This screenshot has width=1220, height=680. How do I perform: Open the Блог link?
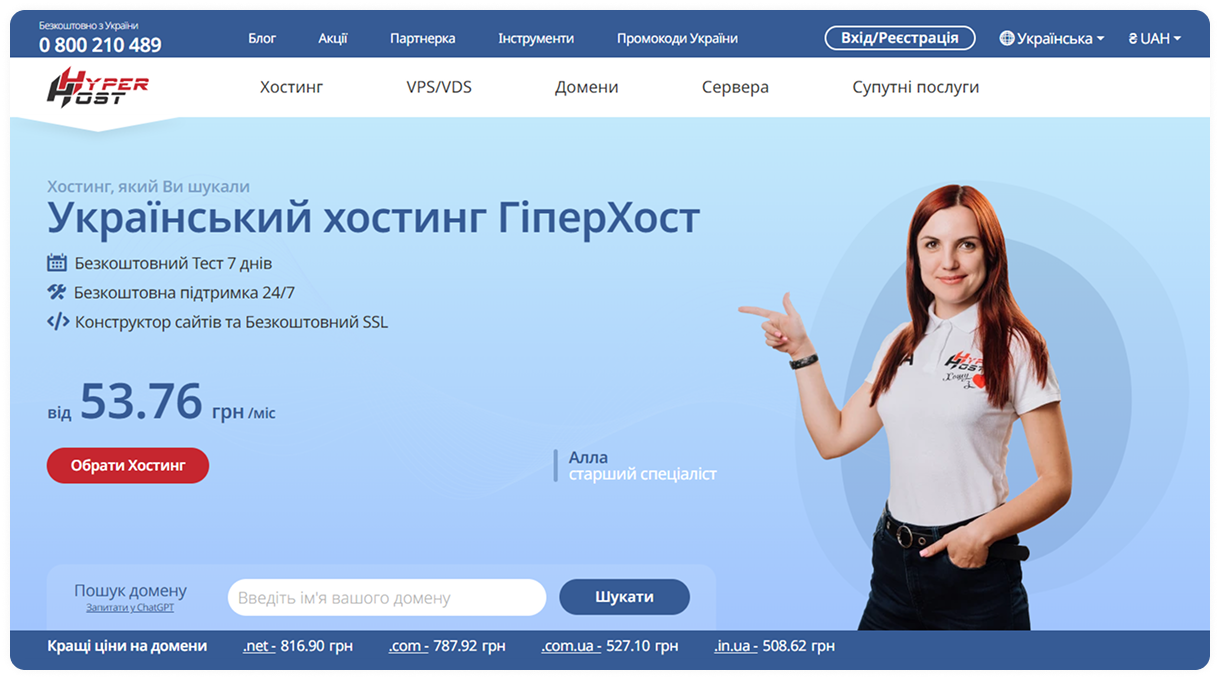(262, 38)
